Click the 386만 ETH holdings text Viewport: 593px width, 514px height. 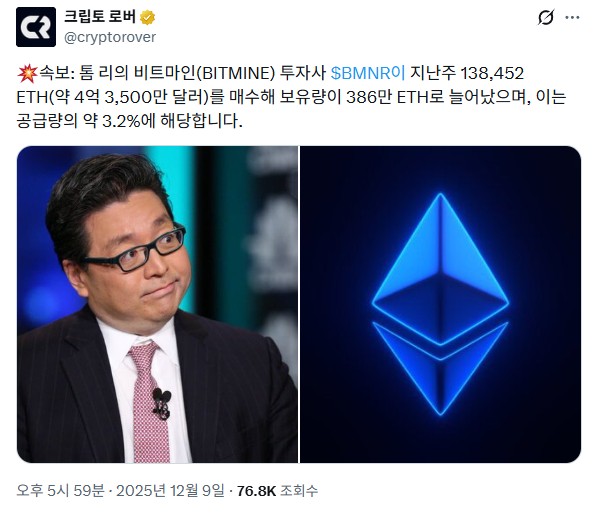394,97
